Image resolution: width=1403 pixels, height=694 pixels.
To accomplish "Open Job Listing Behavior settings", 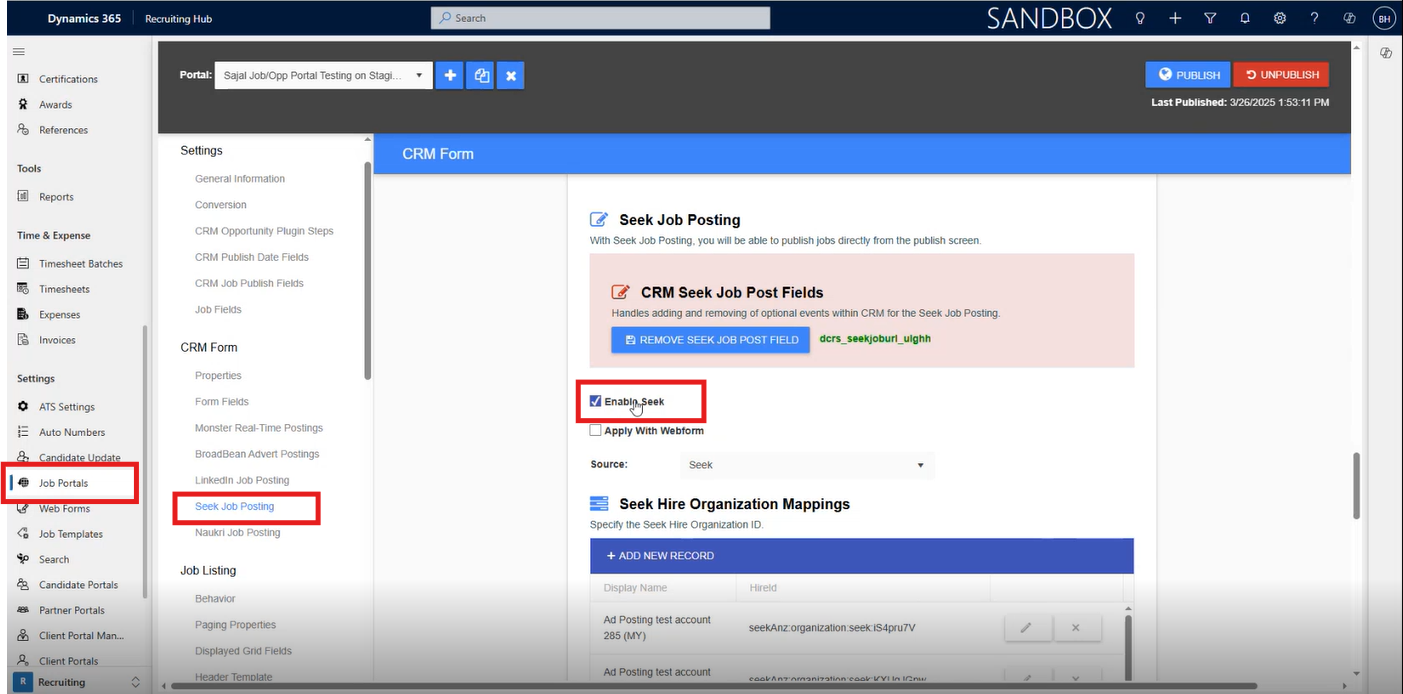I will click(x=215, y=598).
